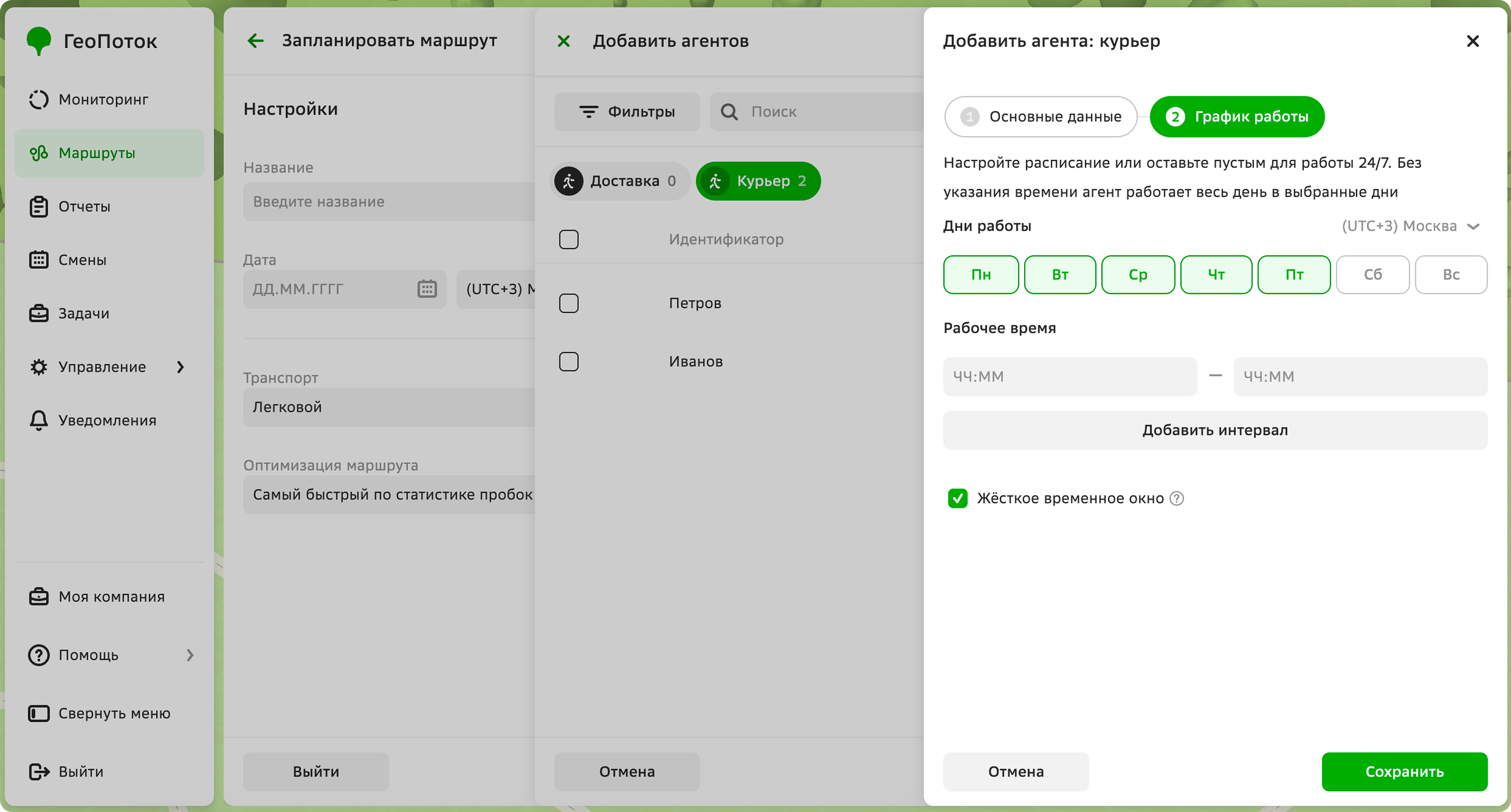Click the Свернуть меню panel icon
The height and width of the screenshot is (812, 1511).
pos(39,714)
